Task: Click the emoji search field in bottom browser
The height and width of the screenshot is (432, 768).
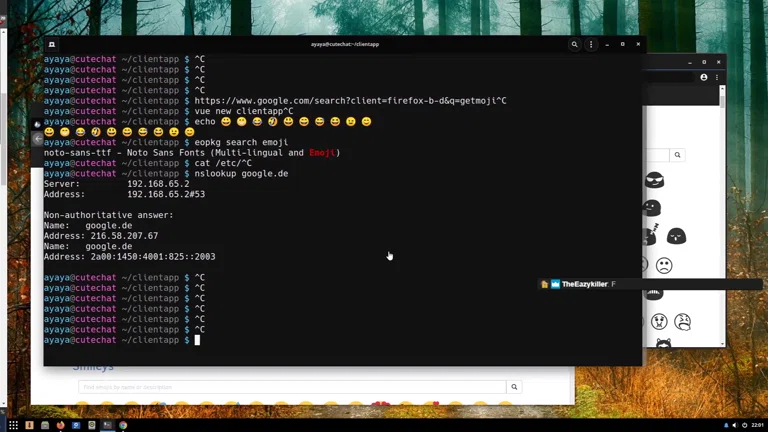Action: click(292, 387)
